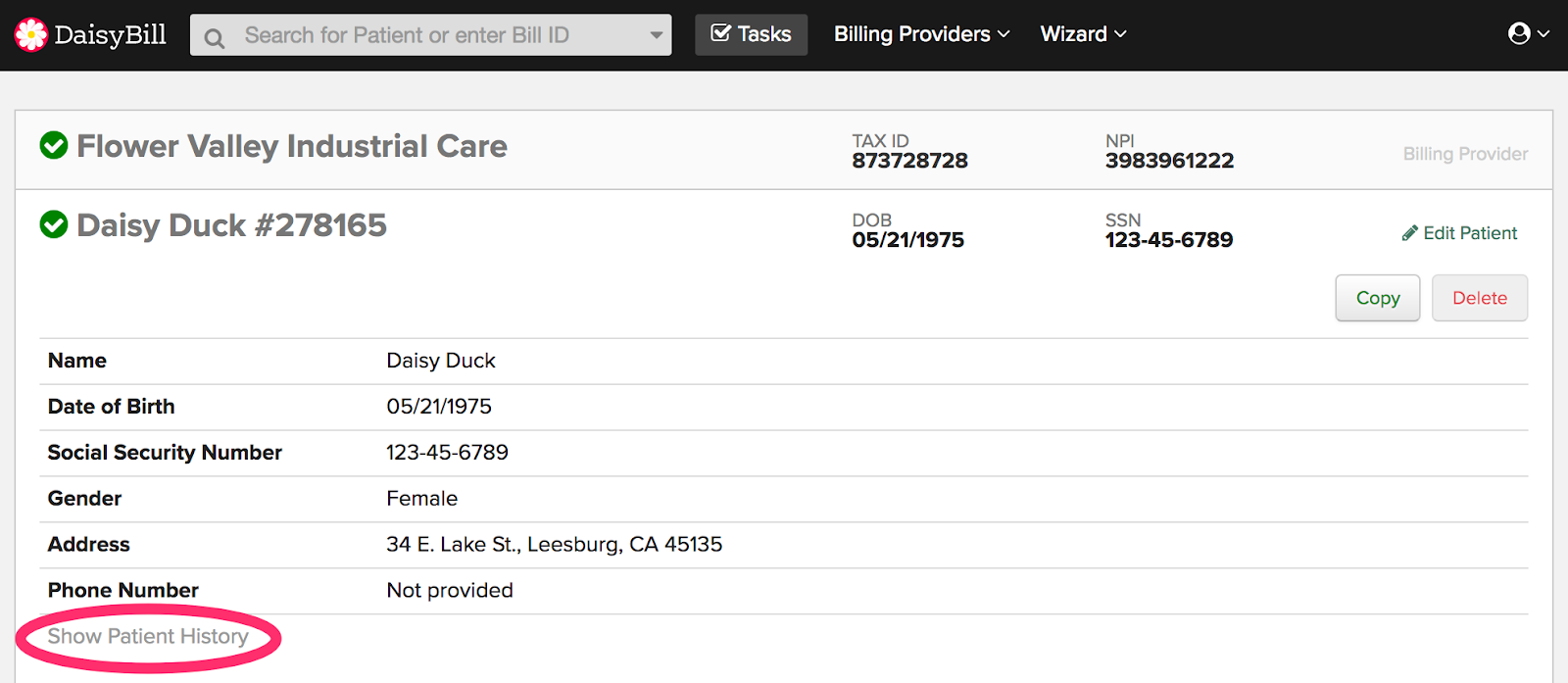Show Patient History link
Screen dimensions: 1568x683
[x=148, y=636]
